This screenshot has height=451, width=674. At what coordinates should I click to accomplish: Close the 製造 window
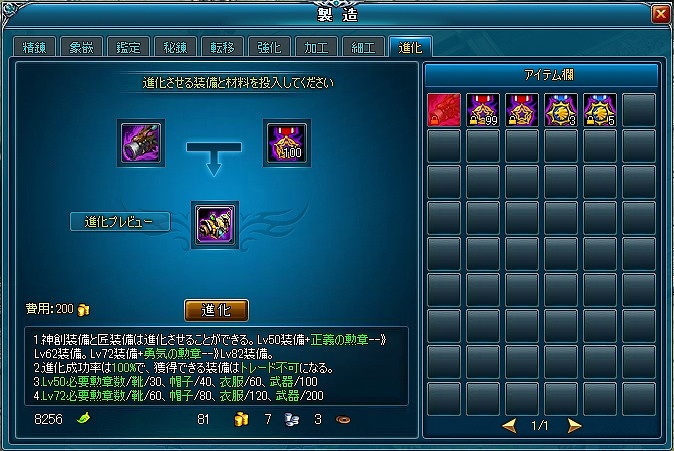tap(661, 14)
